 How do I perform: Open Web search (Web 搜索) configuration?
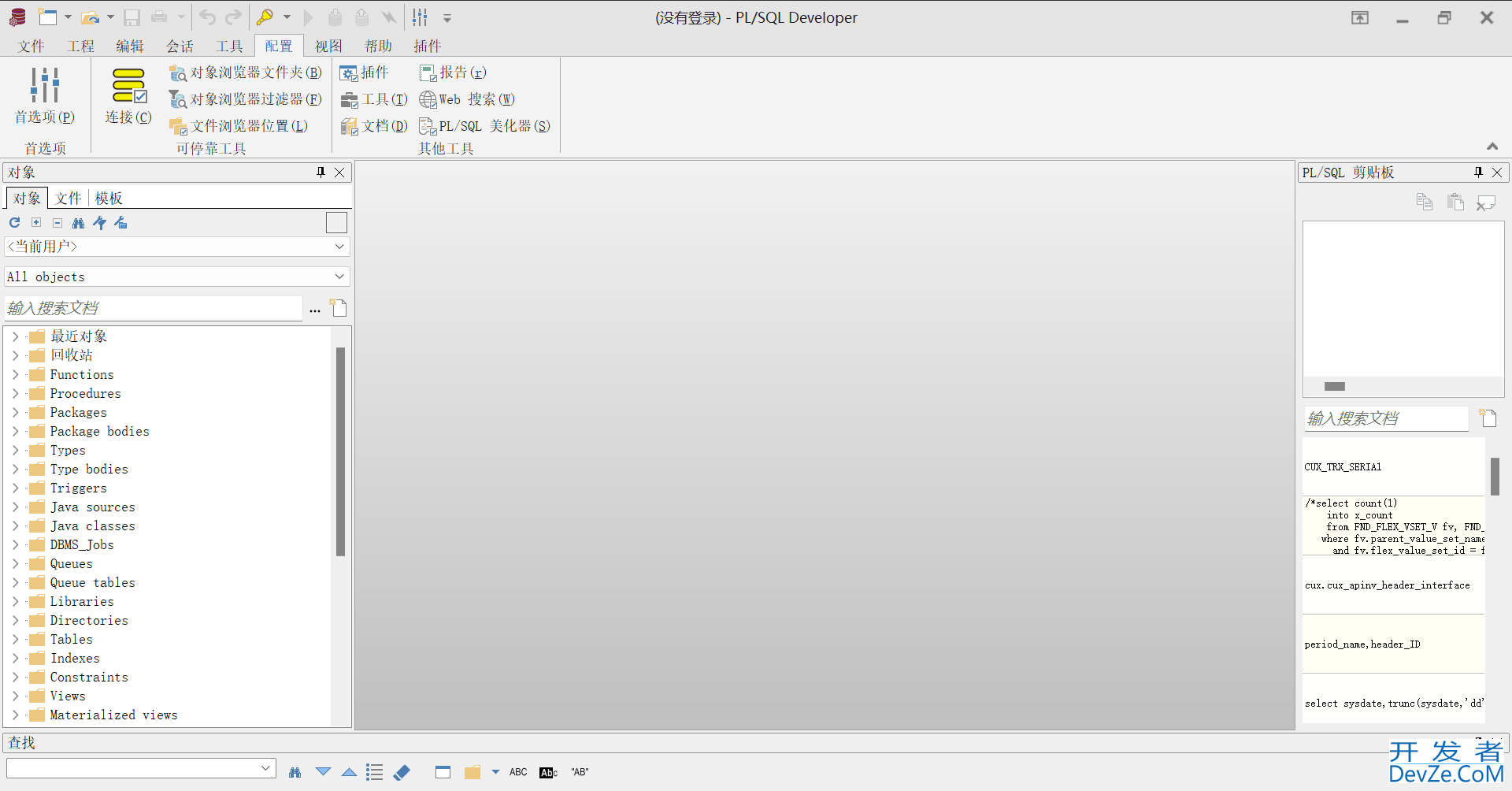[467, 99]
